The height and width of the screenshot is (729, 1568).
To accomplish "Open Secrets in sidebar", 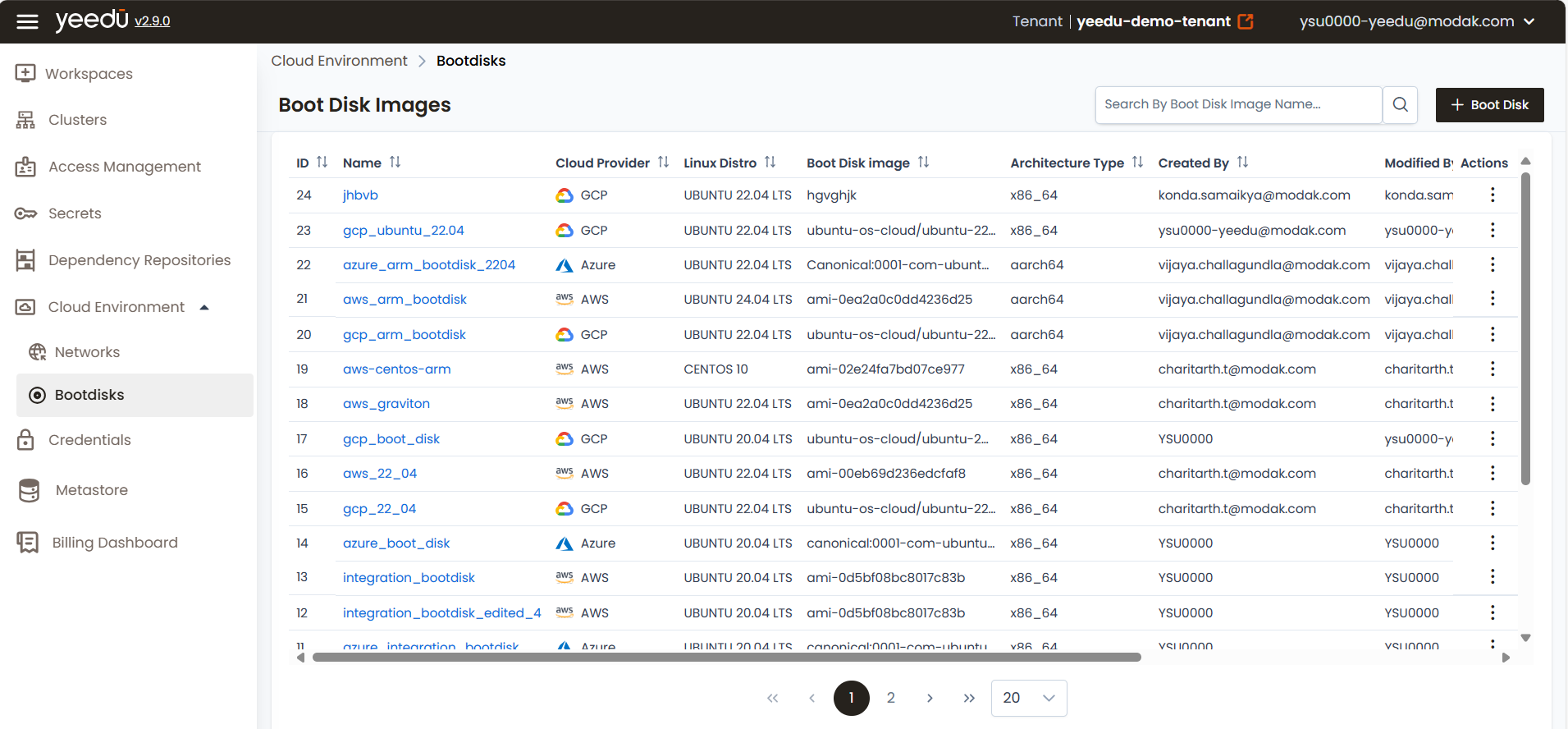I will [75, 213].
